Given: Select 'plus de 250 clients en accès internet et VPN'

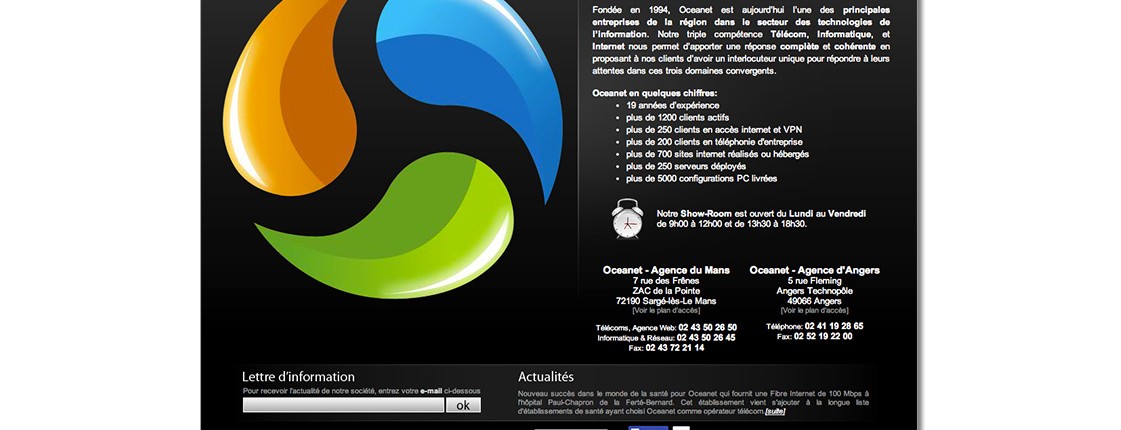Looking at the screenshot, I should [x=714, y=130].
